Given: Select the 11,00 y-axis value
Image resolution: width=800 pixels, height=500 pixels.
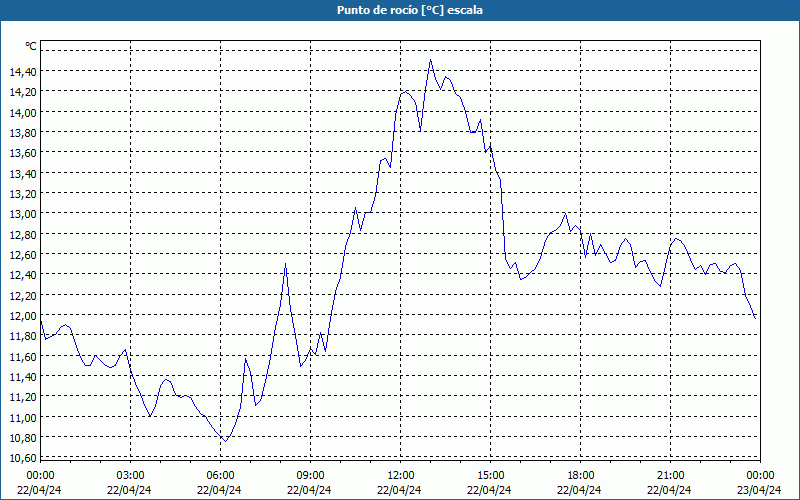Looking at the screenshot, I should coord(23,418).
